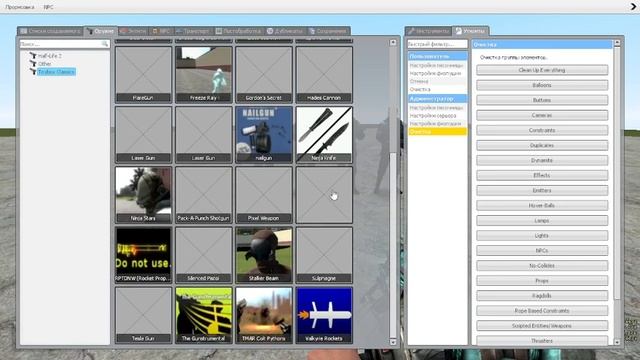Open the Дубликаты tab
This screenshot has height=360, width=640.
coord(285,31)
